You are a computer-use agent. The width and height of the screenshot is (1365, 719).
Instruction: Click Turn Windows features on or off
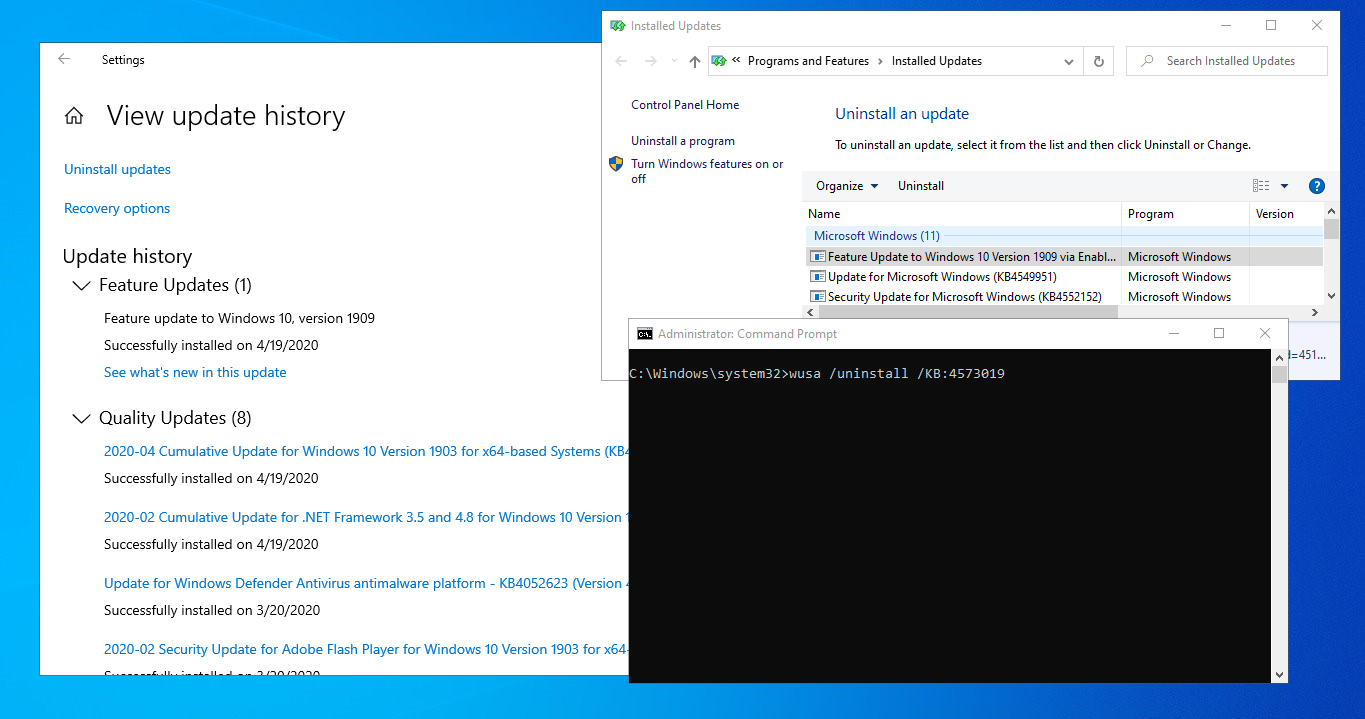[x=707, y=171]
